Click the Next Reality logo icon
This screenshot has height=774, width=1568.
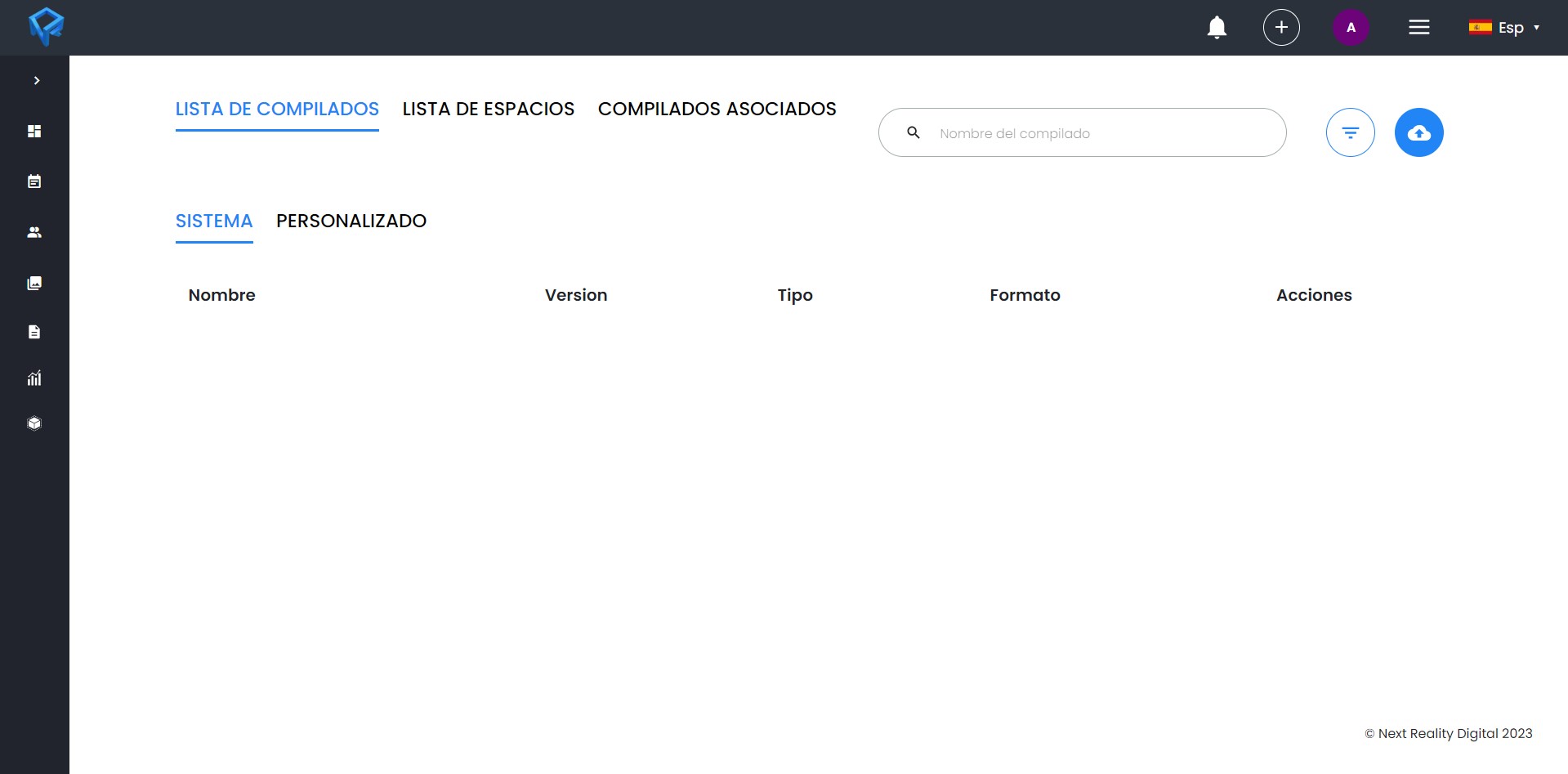click(46, 27)
